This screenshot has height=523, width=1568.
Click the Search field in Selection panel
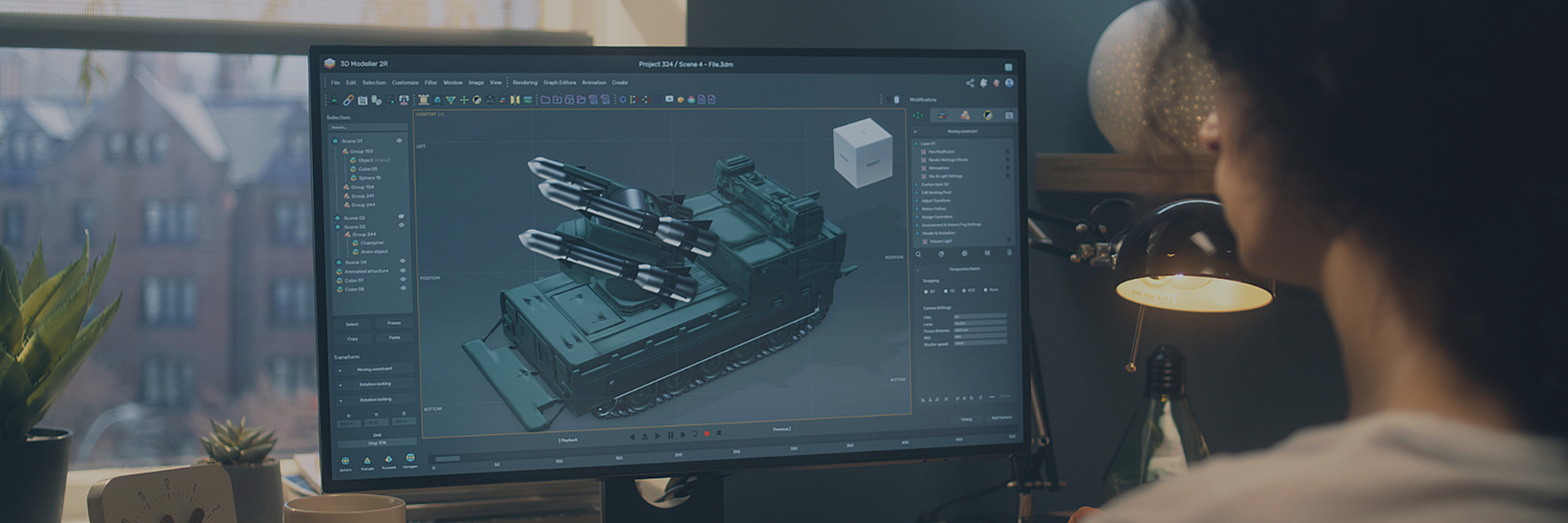pos(367,127)
